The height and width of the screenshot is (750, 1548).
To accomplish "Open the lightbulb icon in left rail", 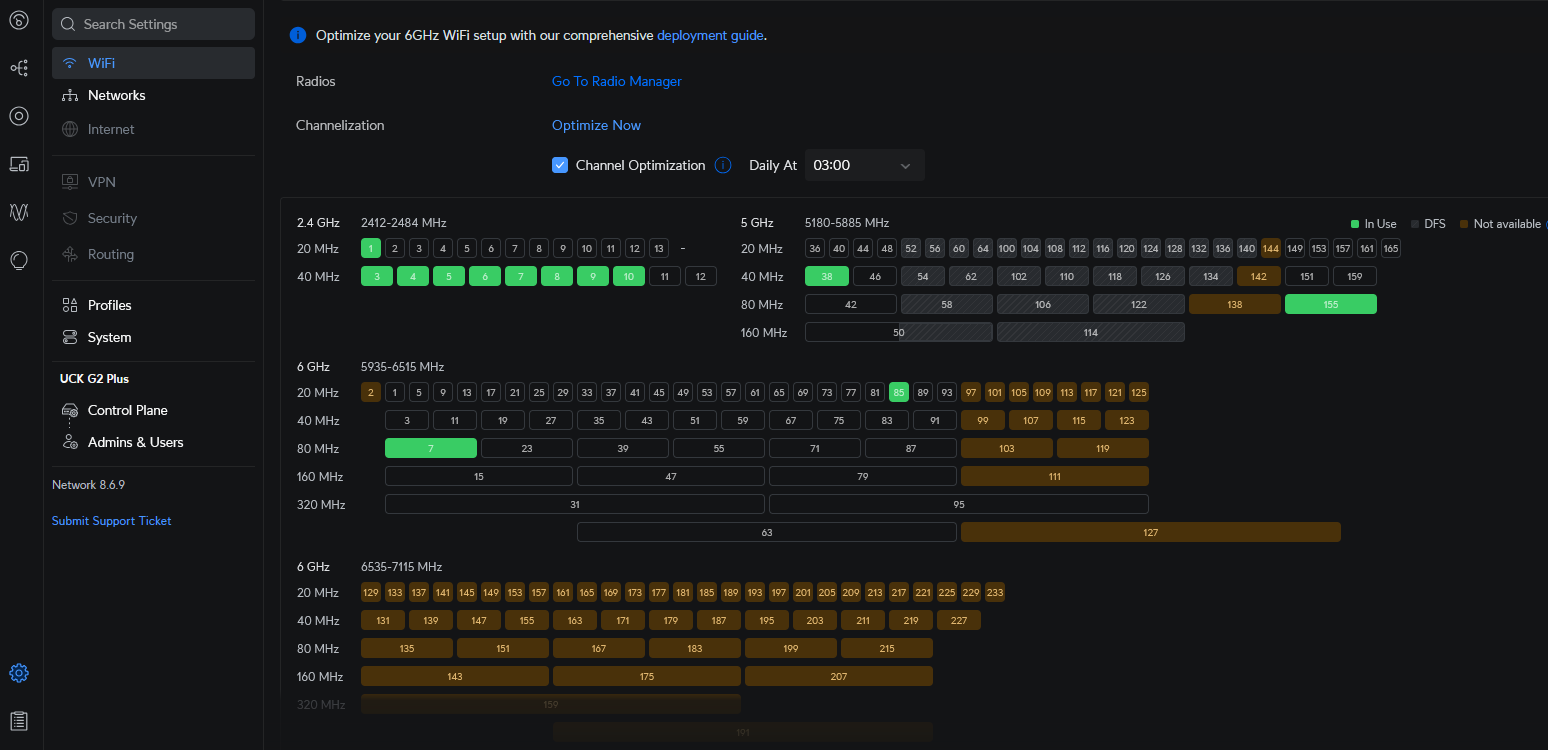I will coord(18,260).
